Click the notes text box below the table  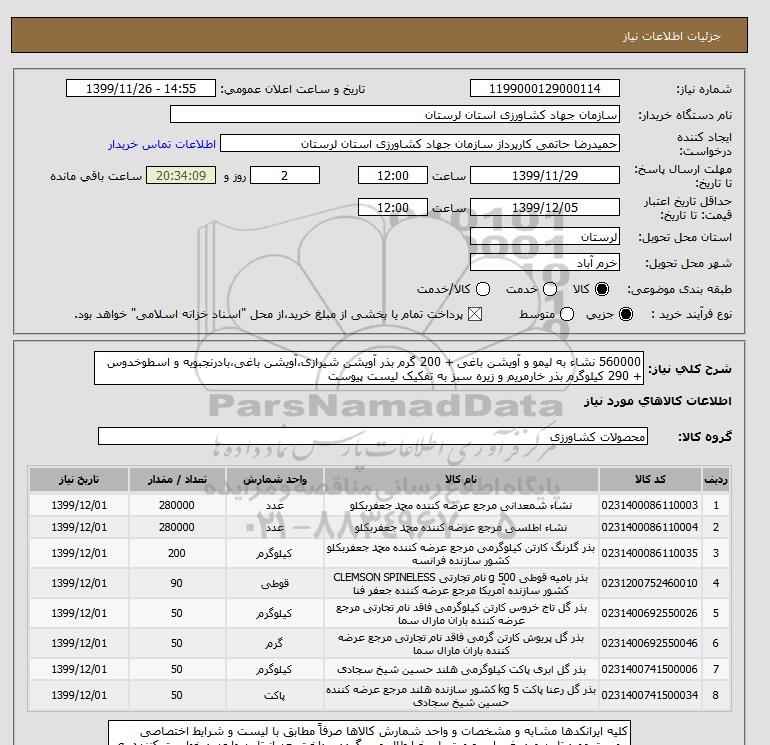click(x=369, y=733)
